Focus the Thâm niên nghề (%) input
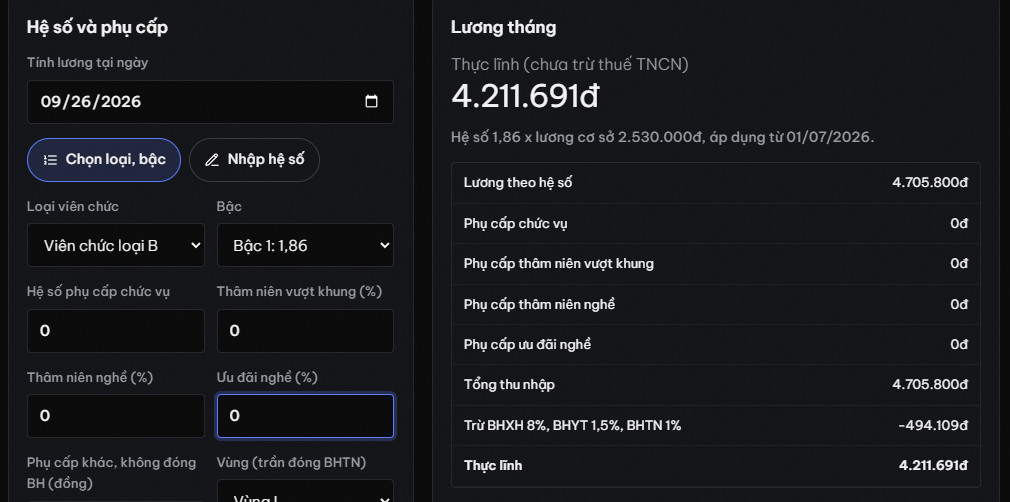This screenshot has width=1010, height=502. [116, 416]
